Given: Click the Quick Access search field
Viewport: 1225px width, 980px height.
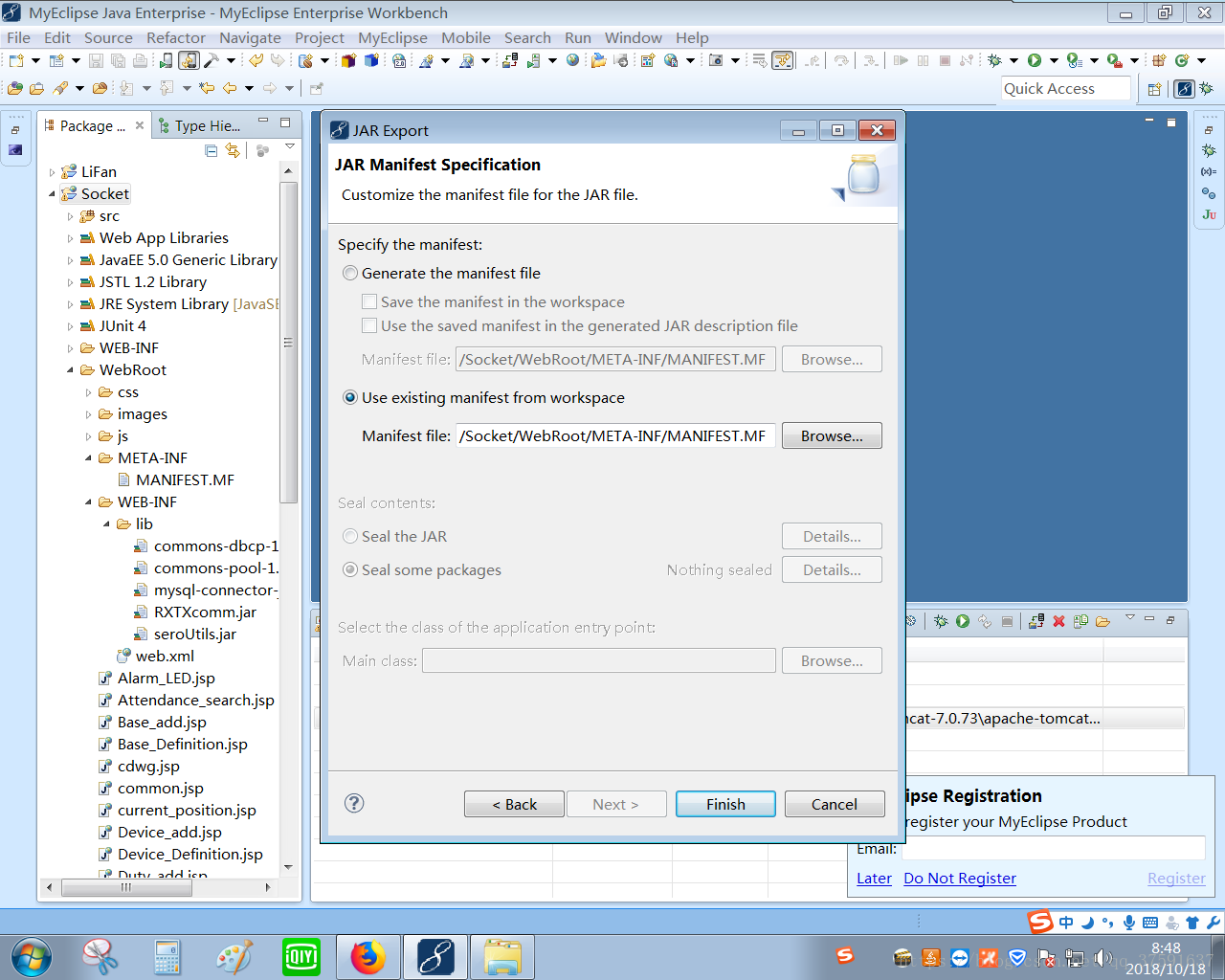Looking at the screenshot, I should [x=1066, y=88].
